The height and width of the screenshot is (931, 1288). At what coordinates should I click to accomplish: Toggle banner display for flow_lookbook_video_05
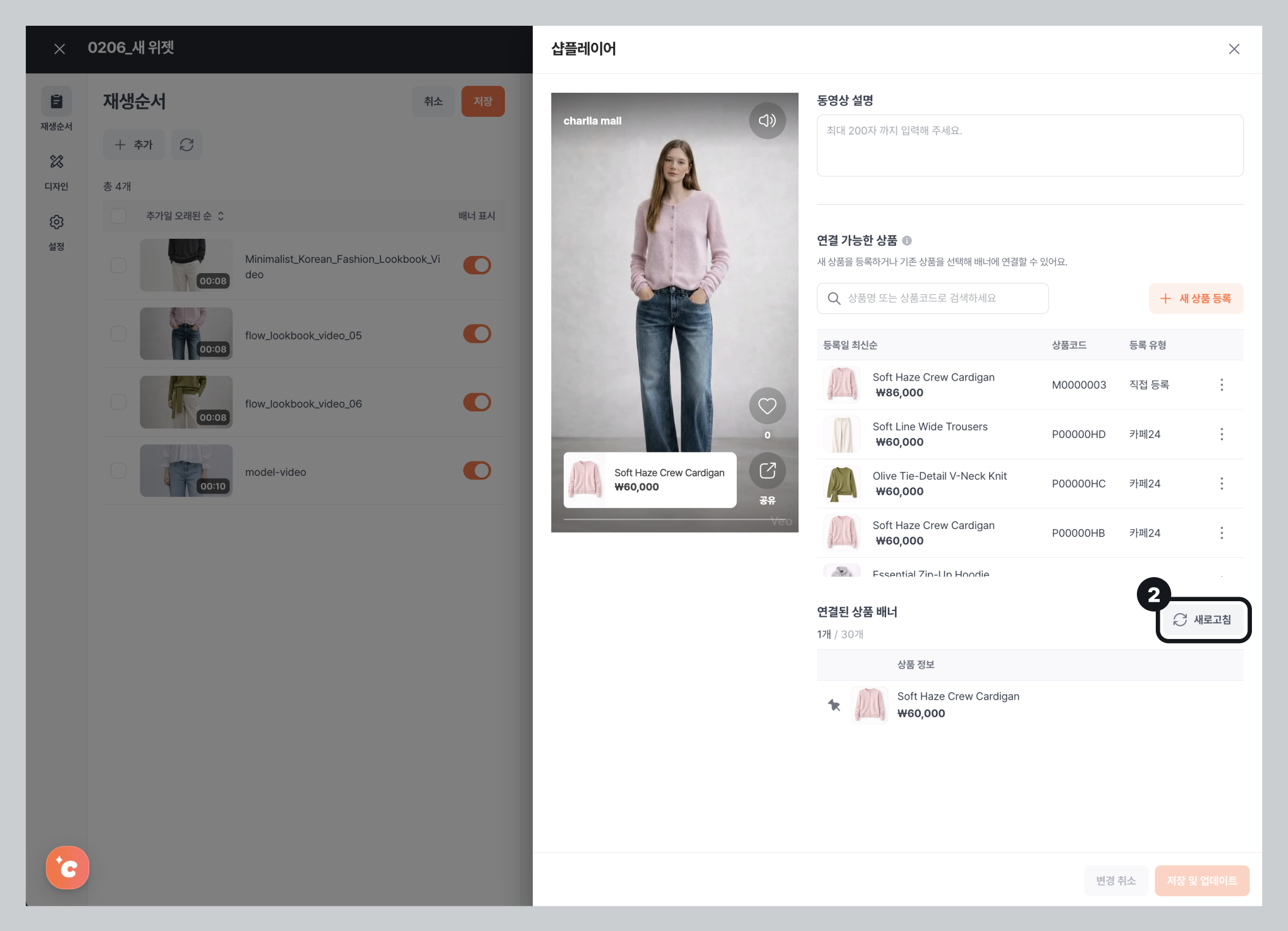[x=477, y=334]
